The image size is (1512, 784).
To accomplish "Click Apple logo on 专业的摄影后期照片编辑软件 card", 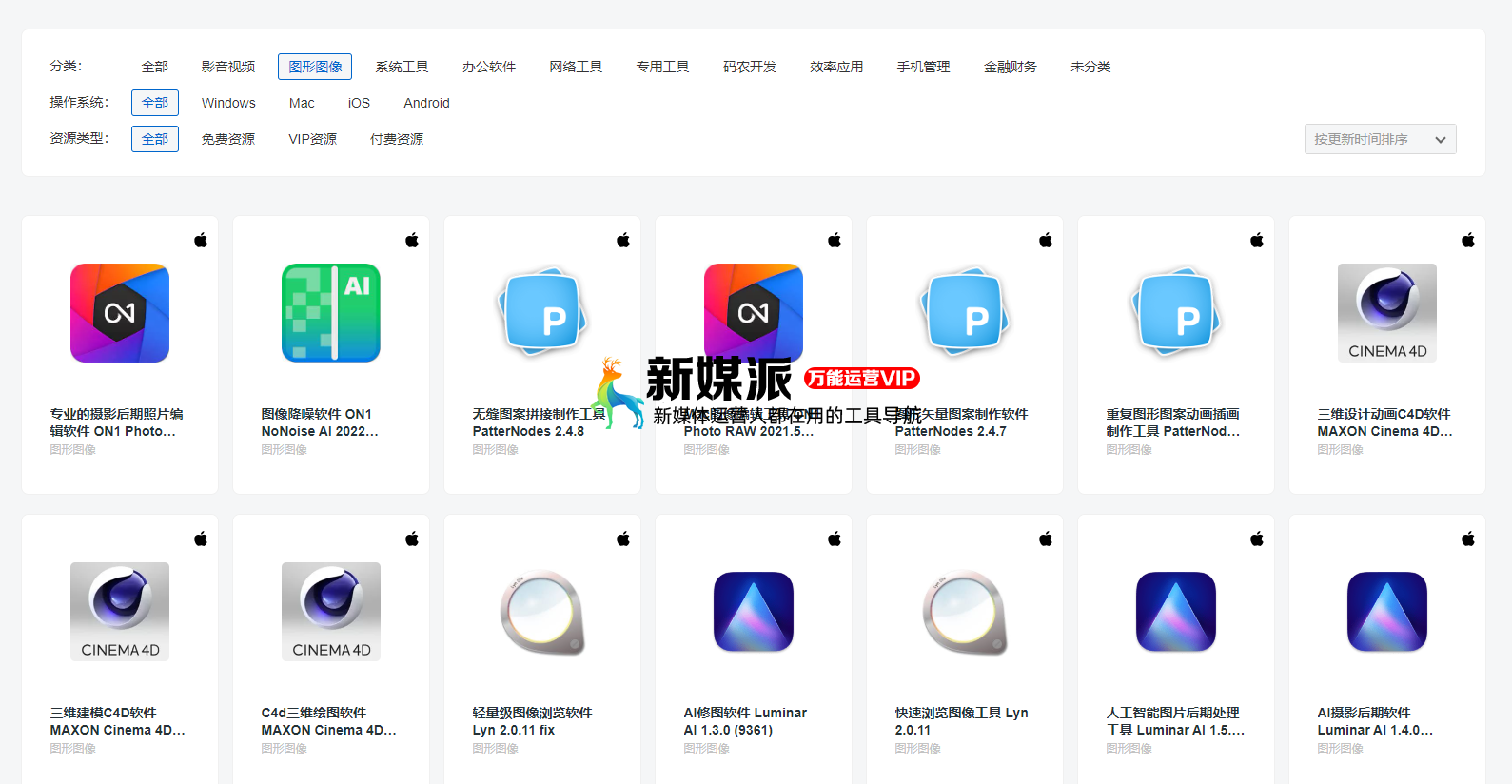I will tap(201, 240).
